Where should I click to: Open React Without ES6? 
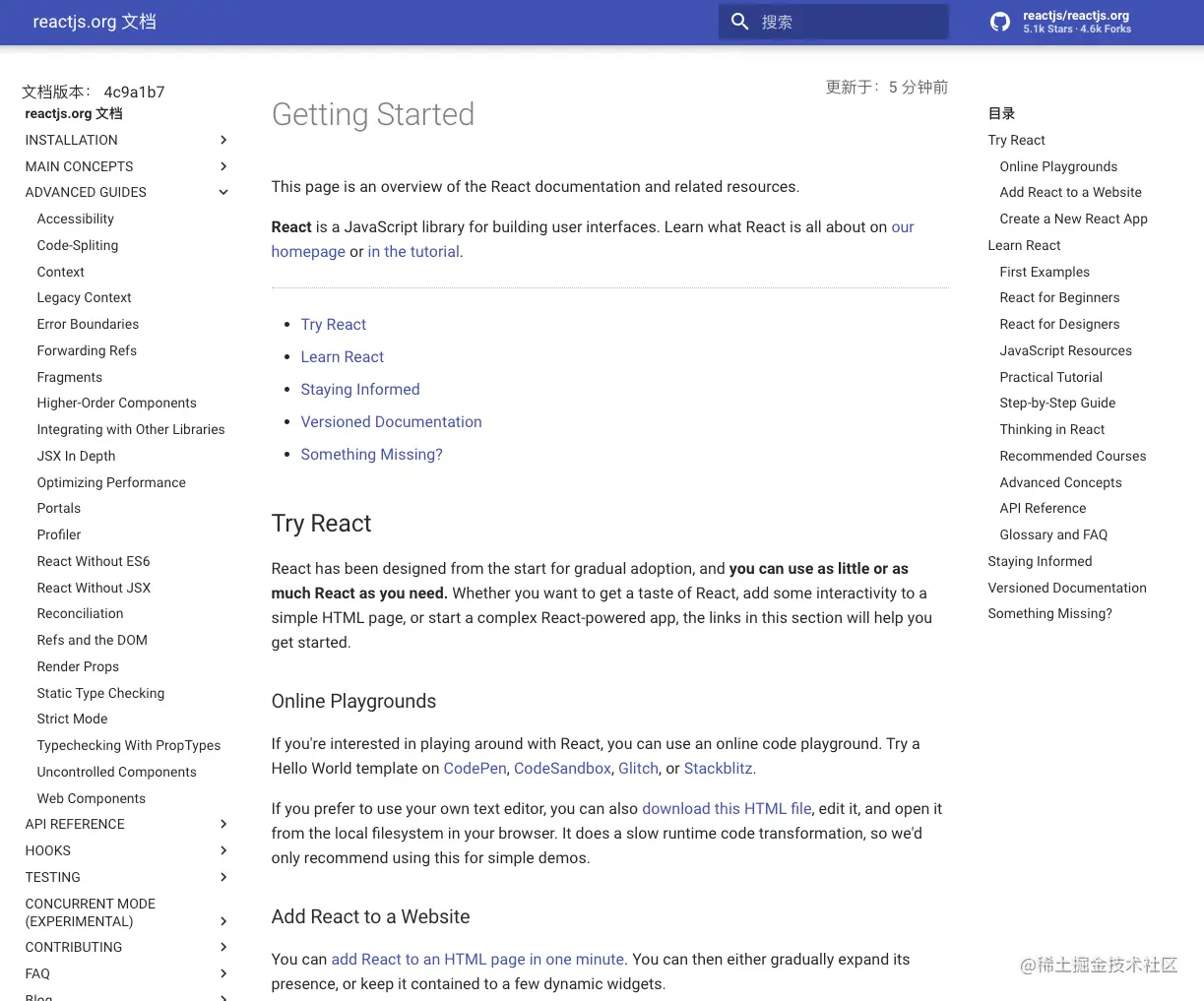(93, 561)
